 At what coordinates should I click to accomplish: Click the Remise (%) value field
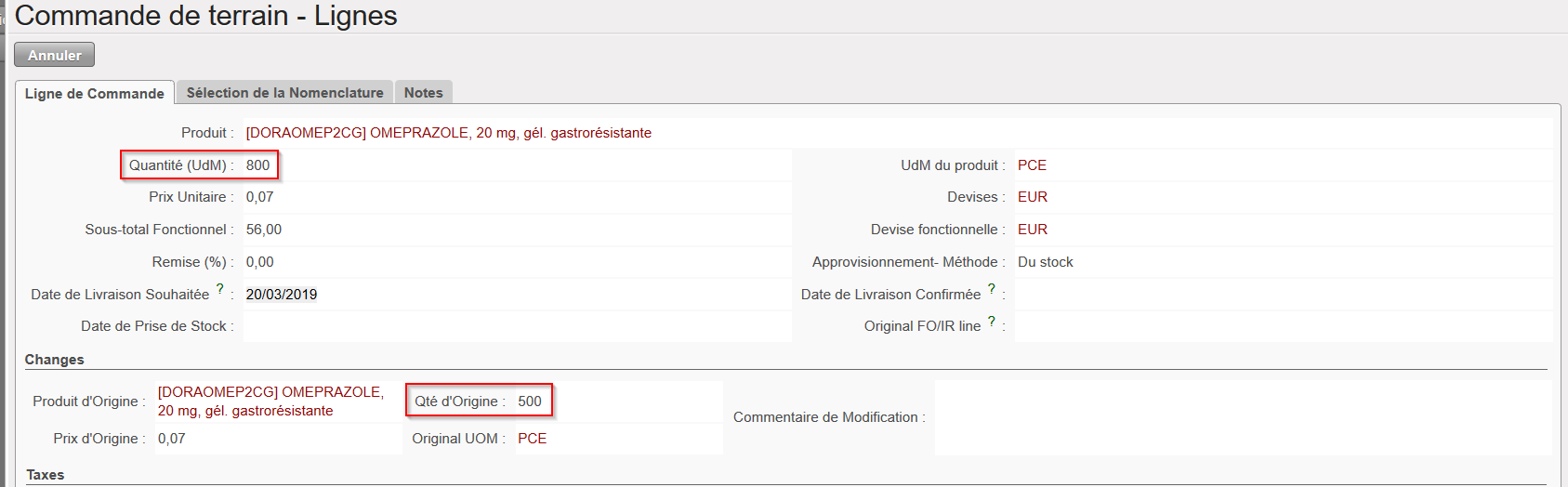(260, 262)
